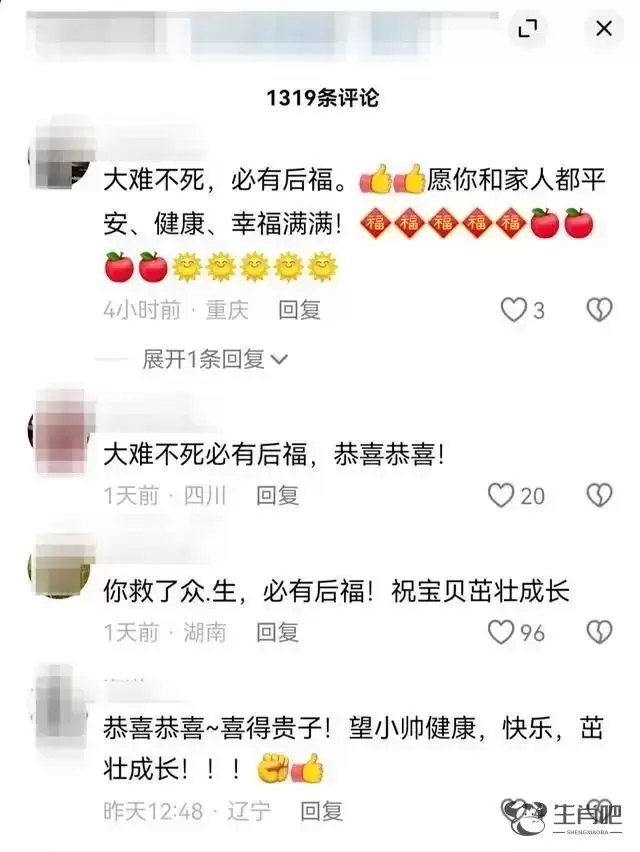Dislike the Hunan comment via broken heart
640x852 pixels.
(599, 632)
